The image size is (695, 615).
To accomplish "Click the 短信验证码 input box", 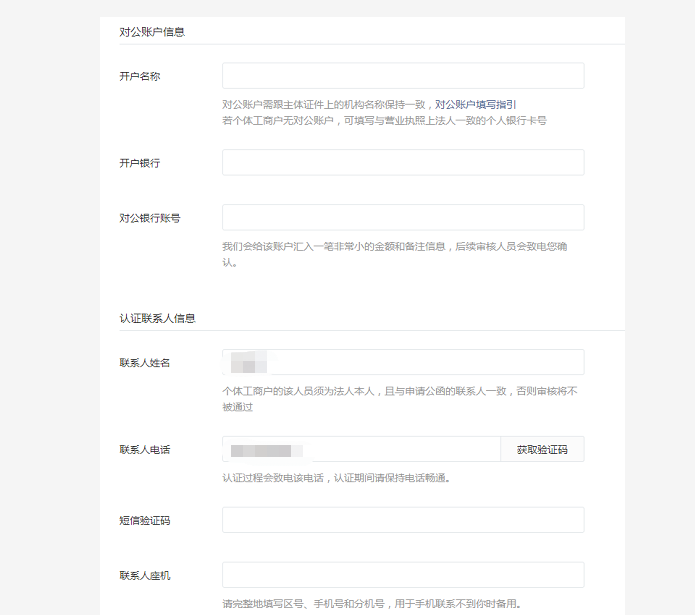I will (402, 520).
